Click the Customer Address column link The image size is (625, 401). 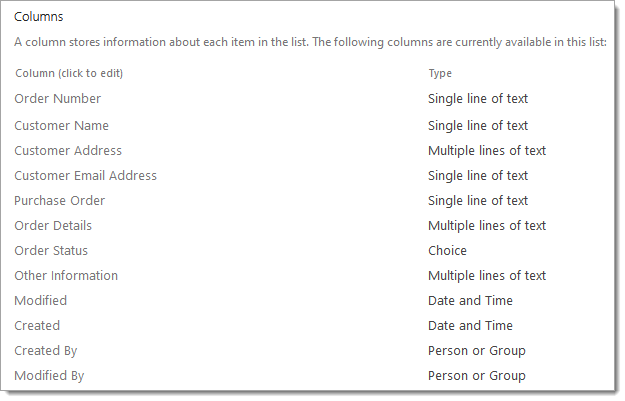[x=68, y=151]
